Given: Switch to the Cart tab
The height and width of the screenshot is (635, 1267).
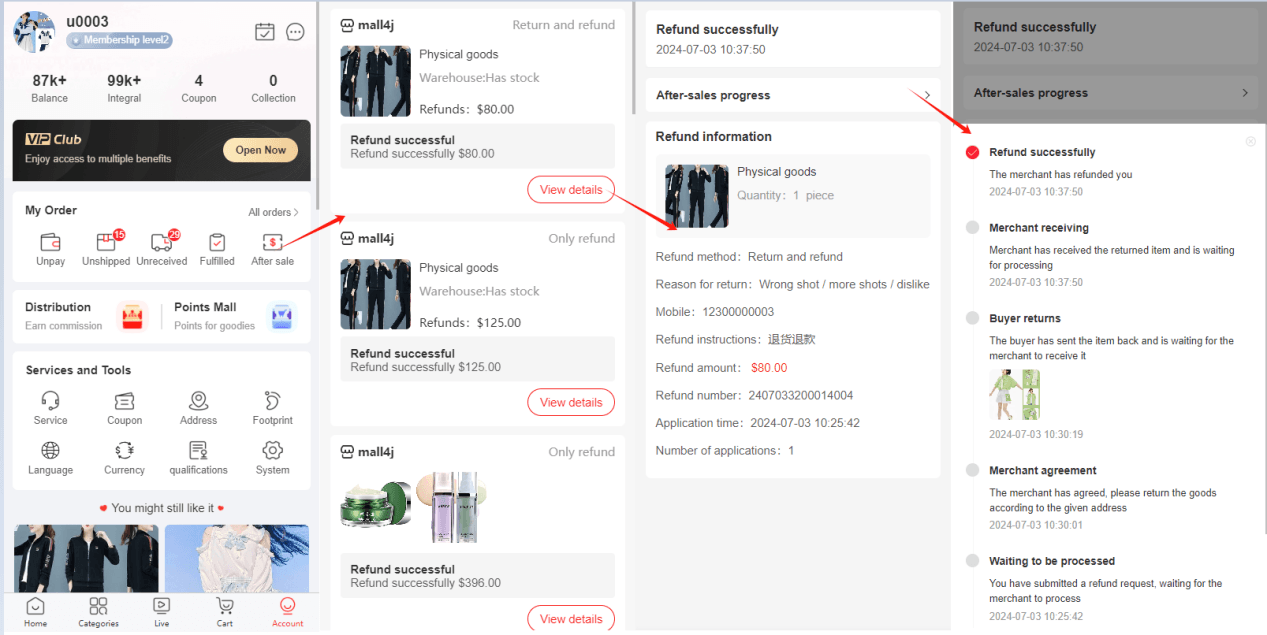Looking at the screenshot, I should click(x=225, y=613).
